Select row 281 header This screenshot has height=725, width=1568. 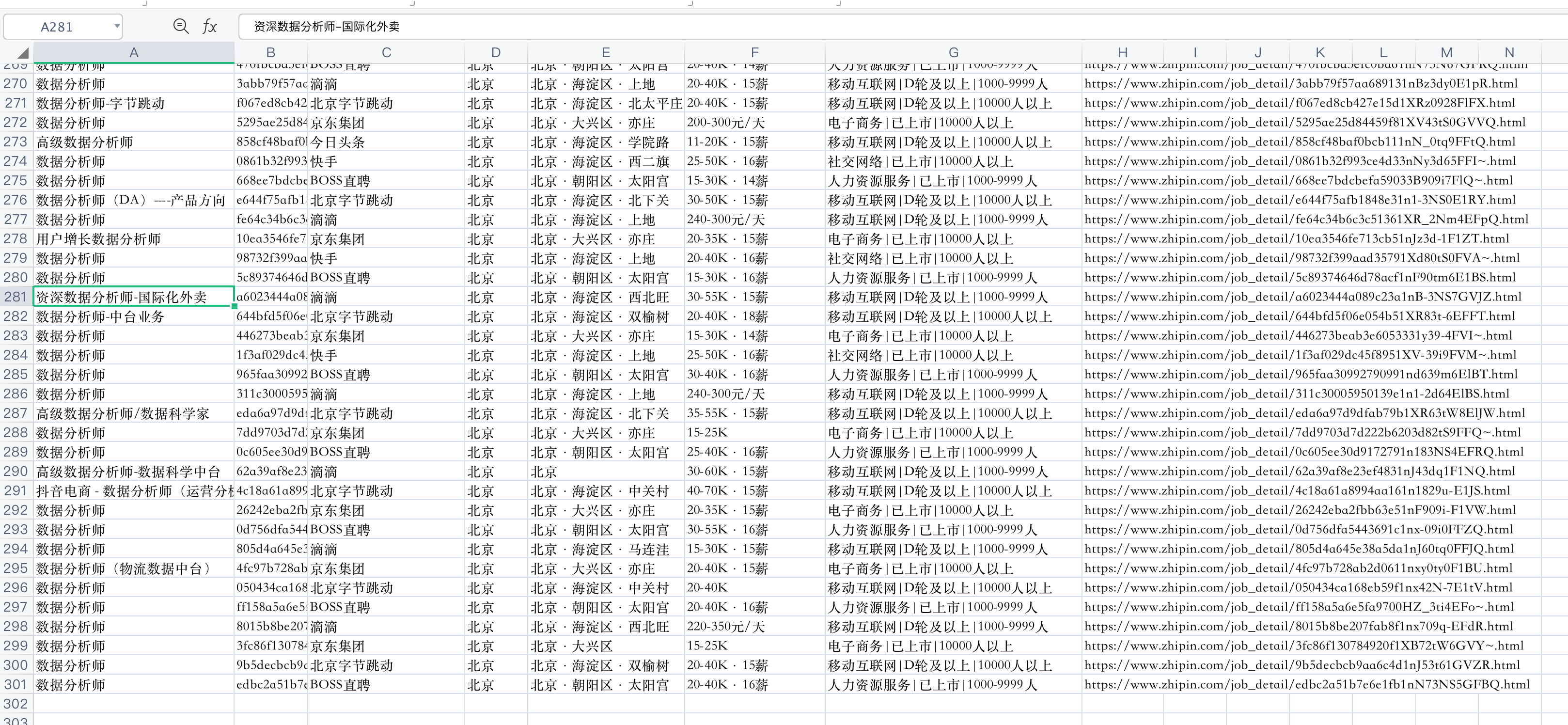point(16,297)
